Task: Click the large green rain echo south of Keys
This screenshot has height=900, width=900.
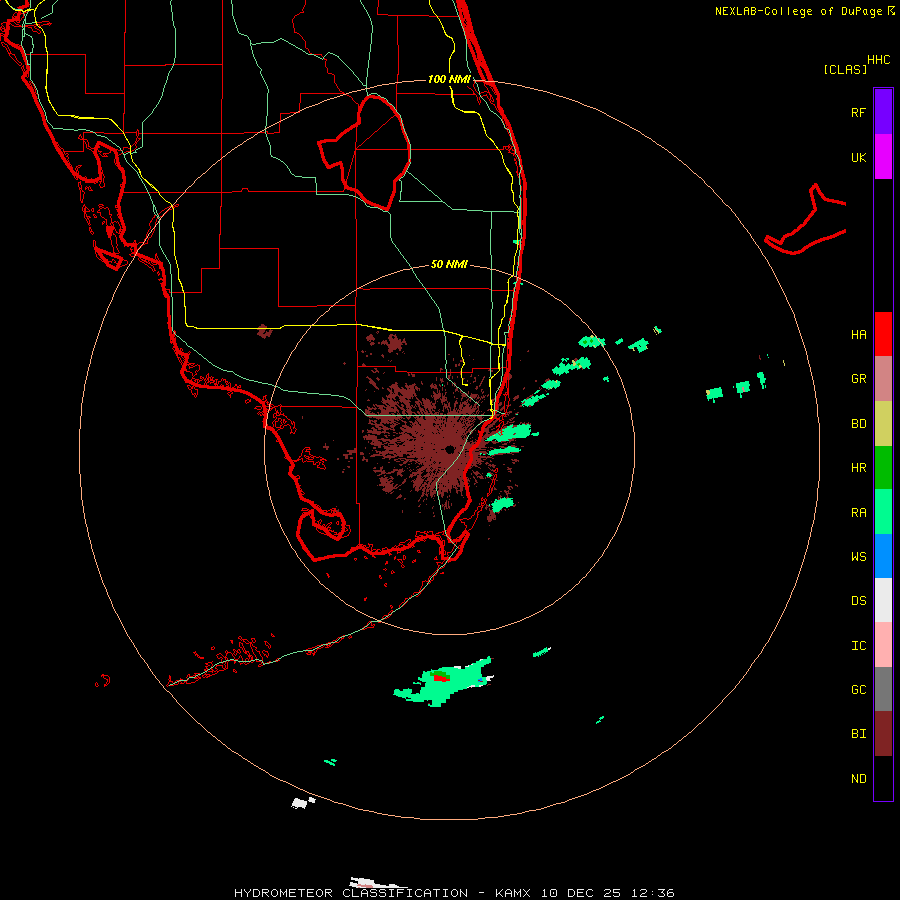Action: [442, 683]
